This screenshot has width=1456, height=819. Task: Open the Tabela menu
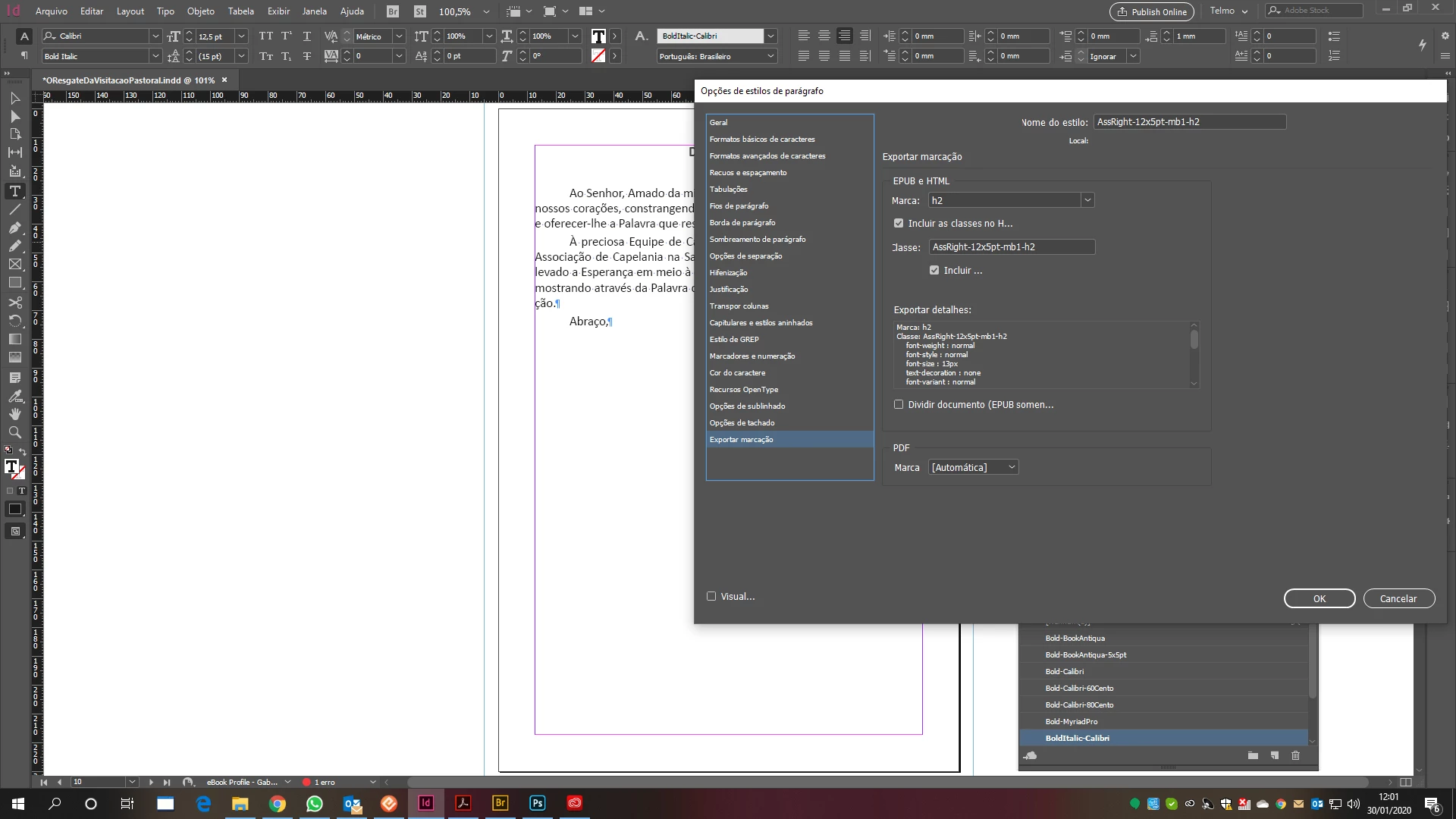[240, 11]
